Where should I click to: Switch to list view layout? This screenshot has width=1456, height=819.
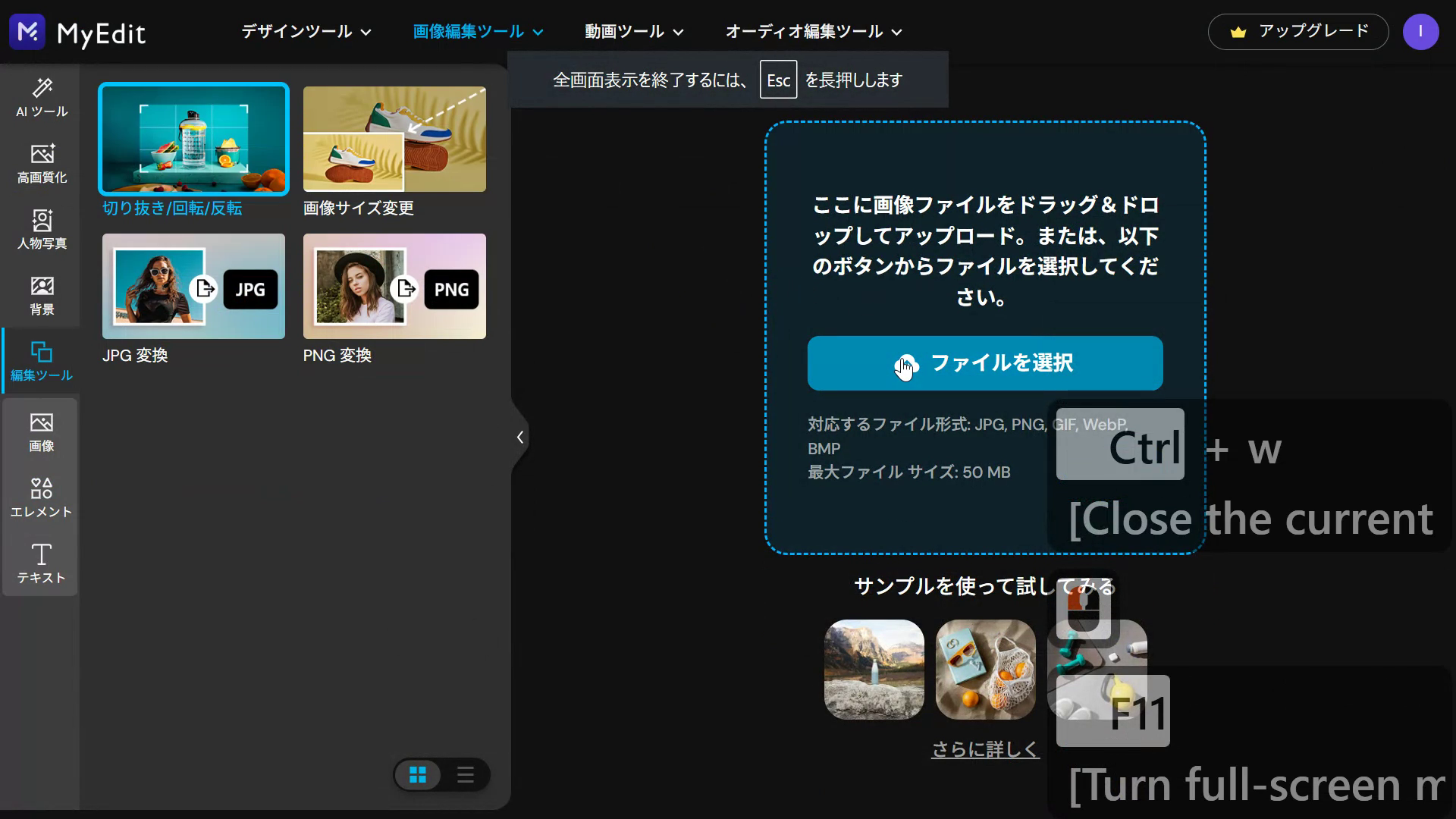(465, 775)
